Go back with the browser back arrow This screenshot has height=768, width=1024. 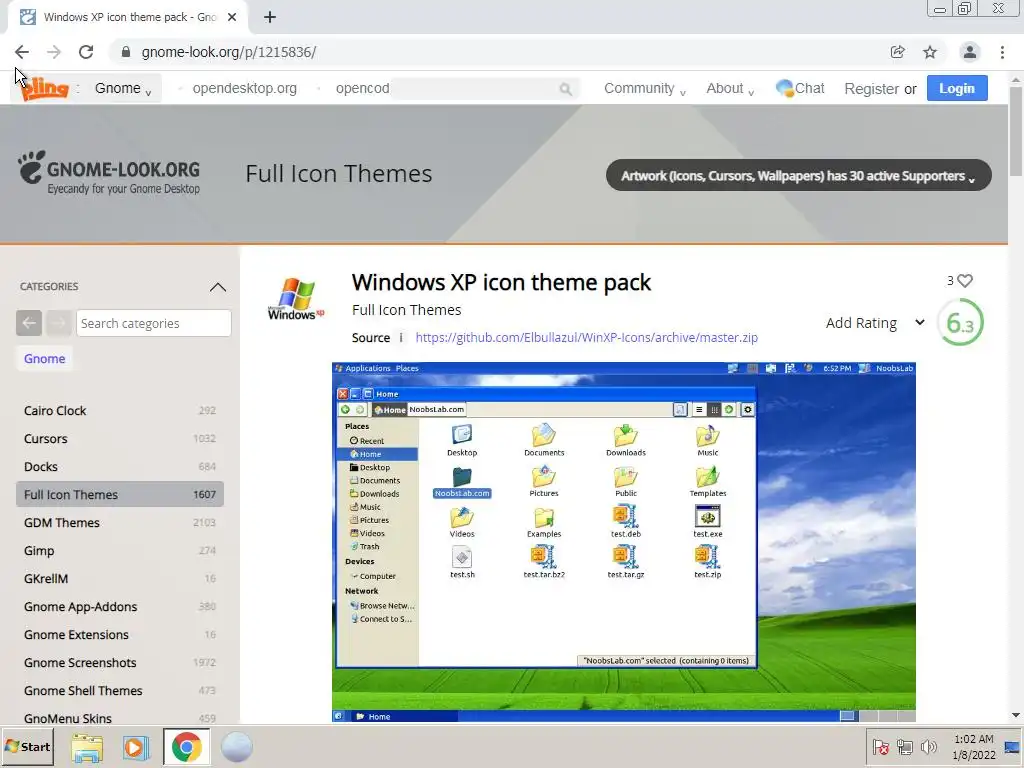22,52
